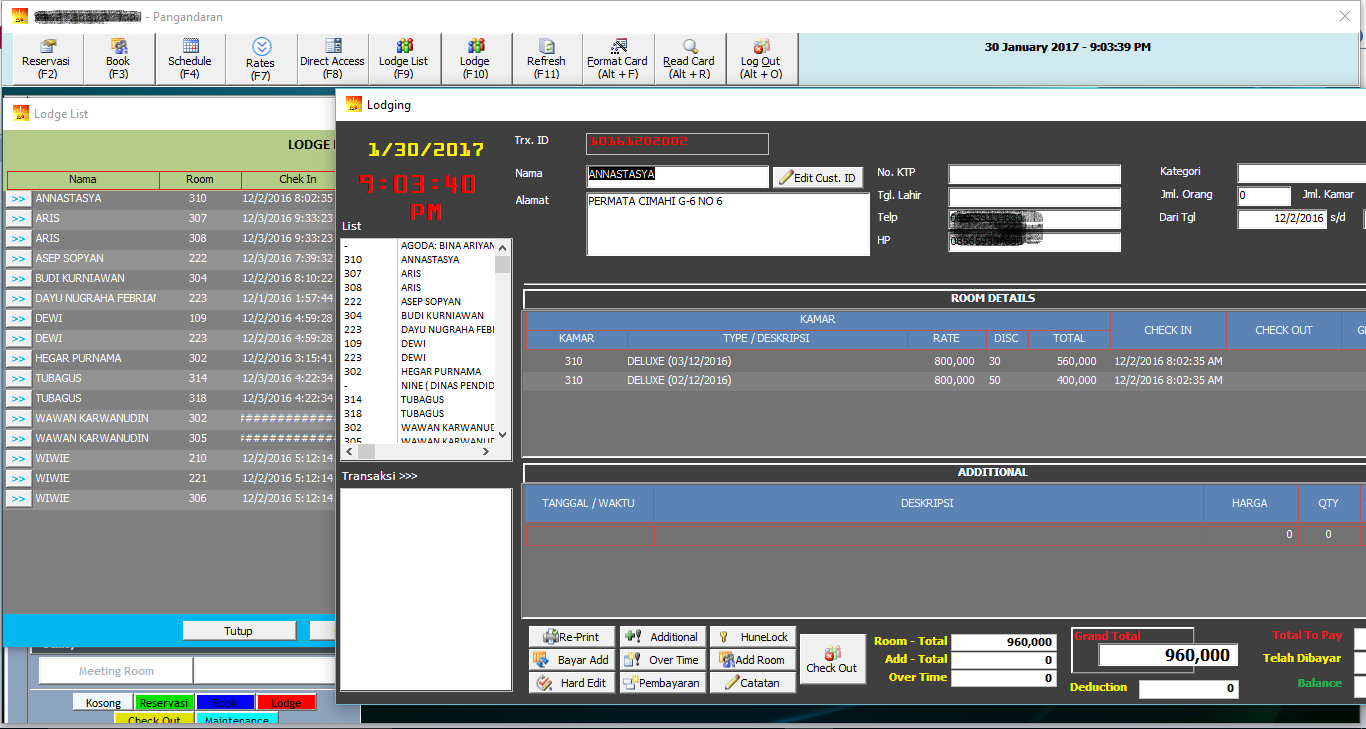
Task: Click the Nama input field
Action: pyautogui.click(x=677, y=175)
